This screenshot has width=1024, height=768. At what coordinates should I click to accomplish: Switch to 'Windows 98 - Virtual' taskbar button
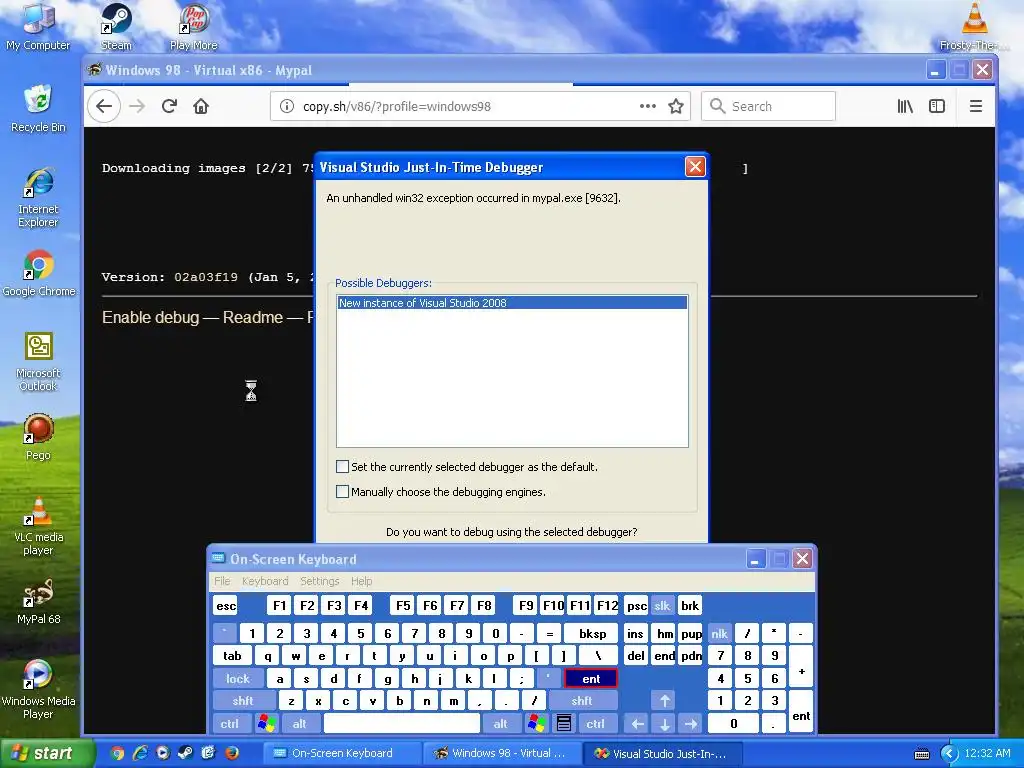pos(500,753)
